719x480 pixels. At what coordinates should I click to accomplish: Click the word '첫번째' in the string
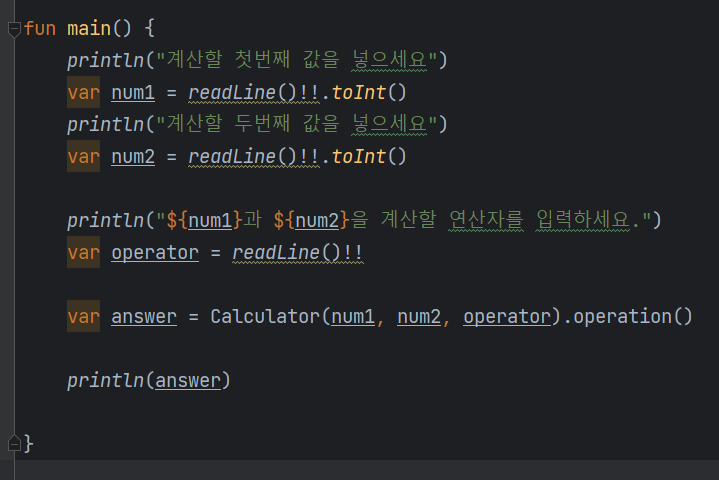262,60
